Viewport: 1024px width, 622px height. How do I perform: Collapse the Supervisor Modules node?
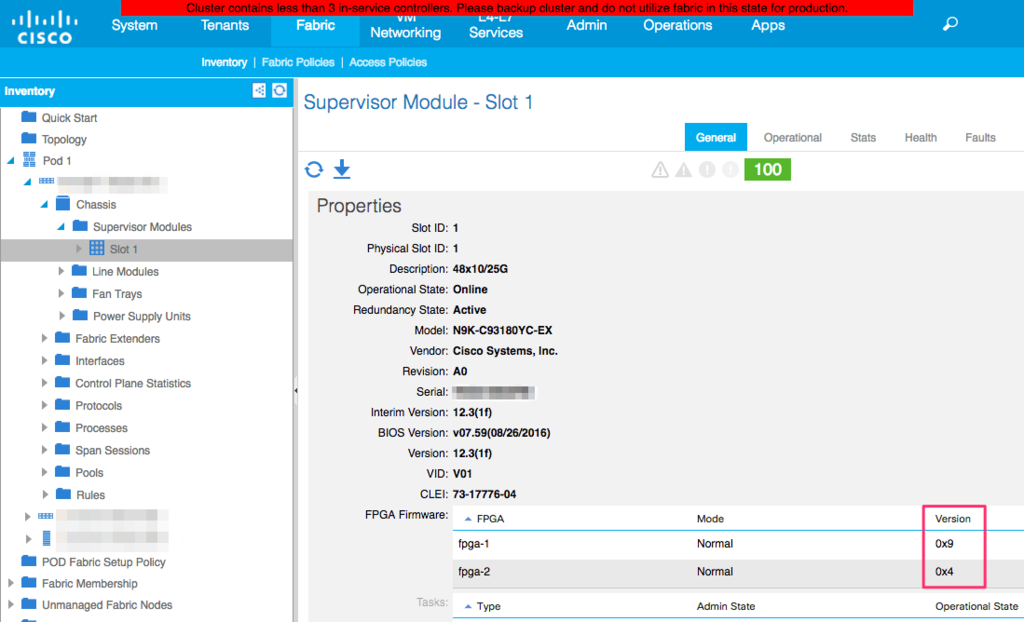click(x=61, y=227)
